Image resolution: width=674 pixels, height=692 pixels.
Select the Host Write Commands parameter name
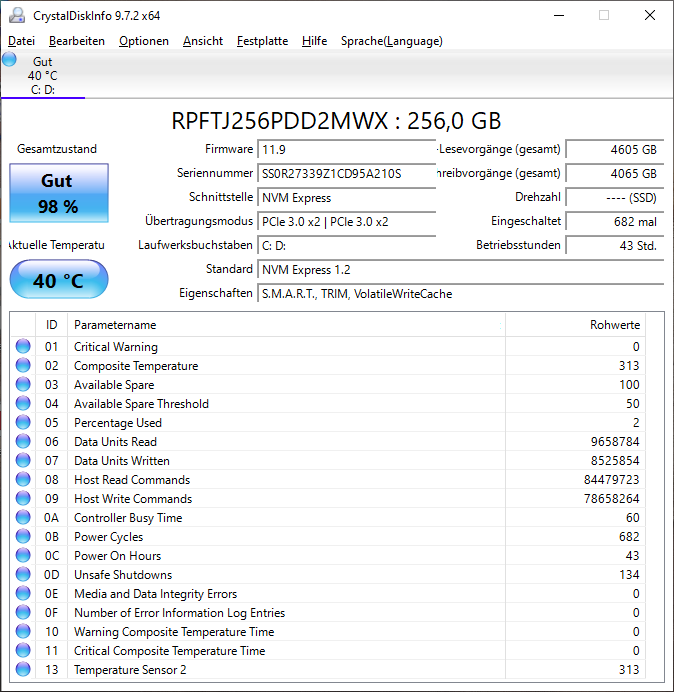pos(133,499)
